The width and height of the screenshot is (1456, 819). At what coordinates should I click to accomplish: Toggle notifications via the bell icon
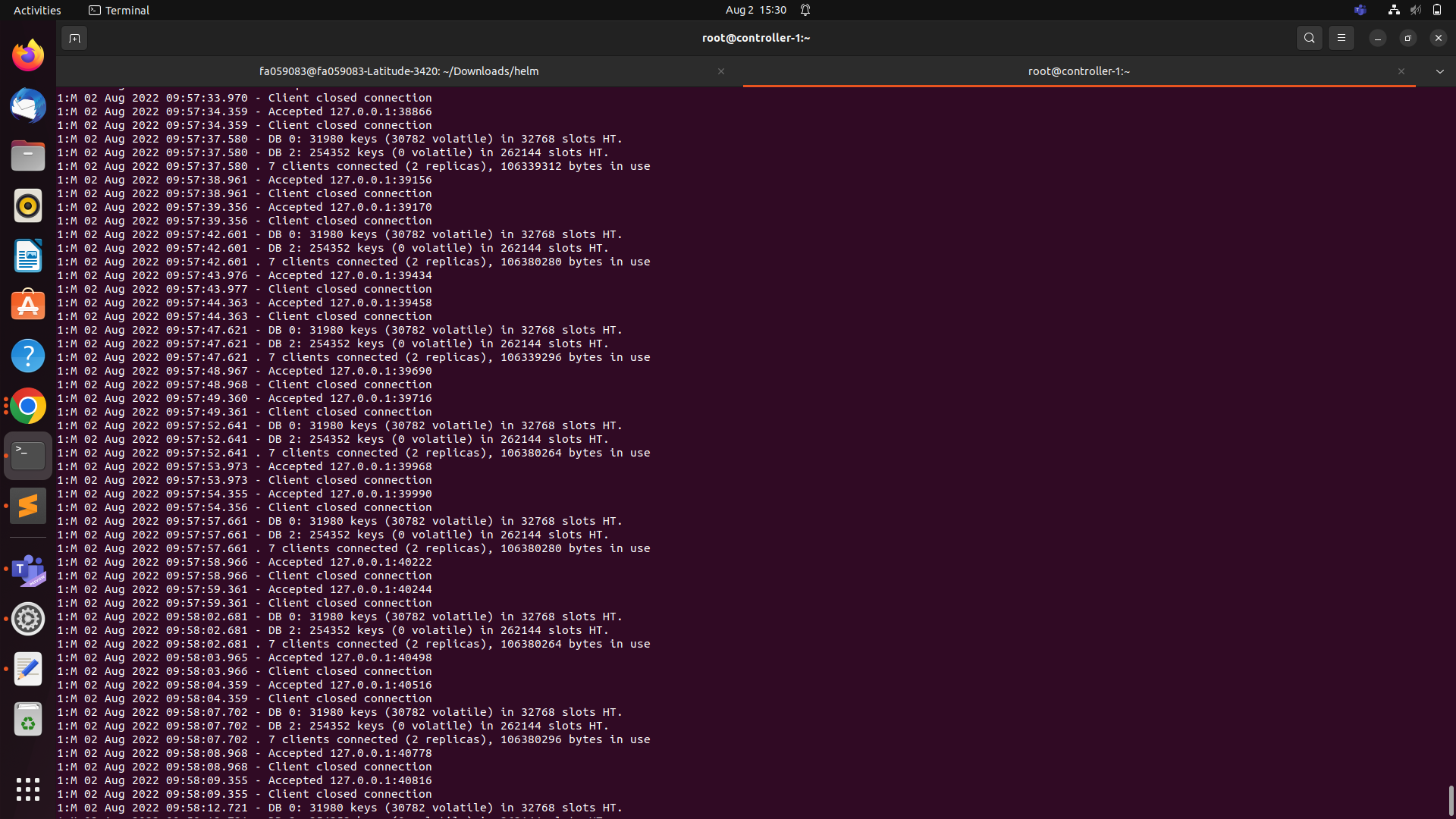805,10
